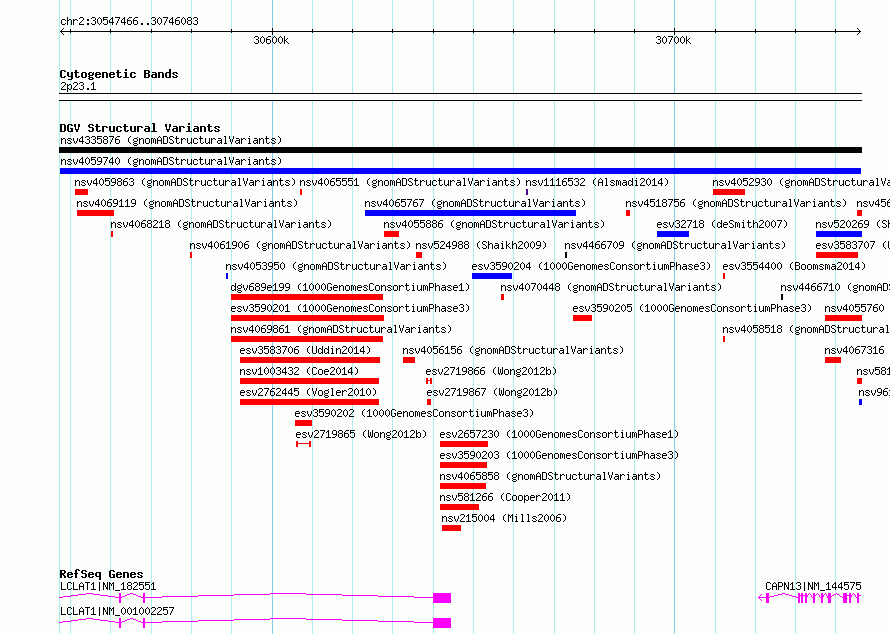Click nsv4466710 variant label
This screenshot has height=634, width=890.
834,287
